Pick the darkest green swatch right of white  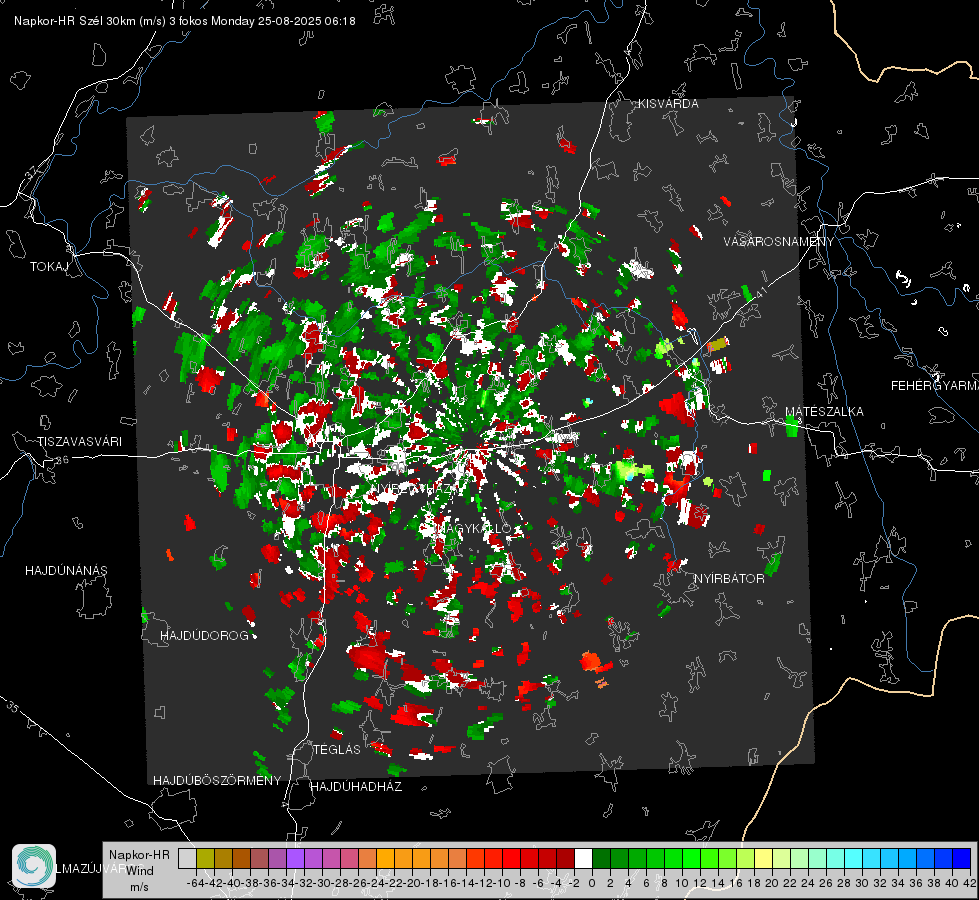601,859
